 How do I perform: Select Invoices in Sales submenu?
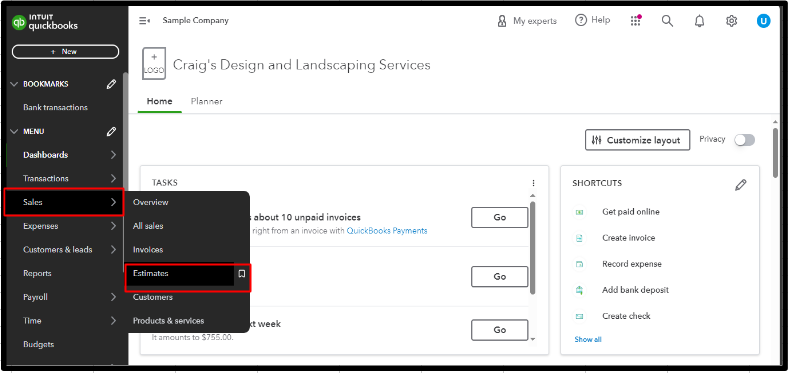148,250
